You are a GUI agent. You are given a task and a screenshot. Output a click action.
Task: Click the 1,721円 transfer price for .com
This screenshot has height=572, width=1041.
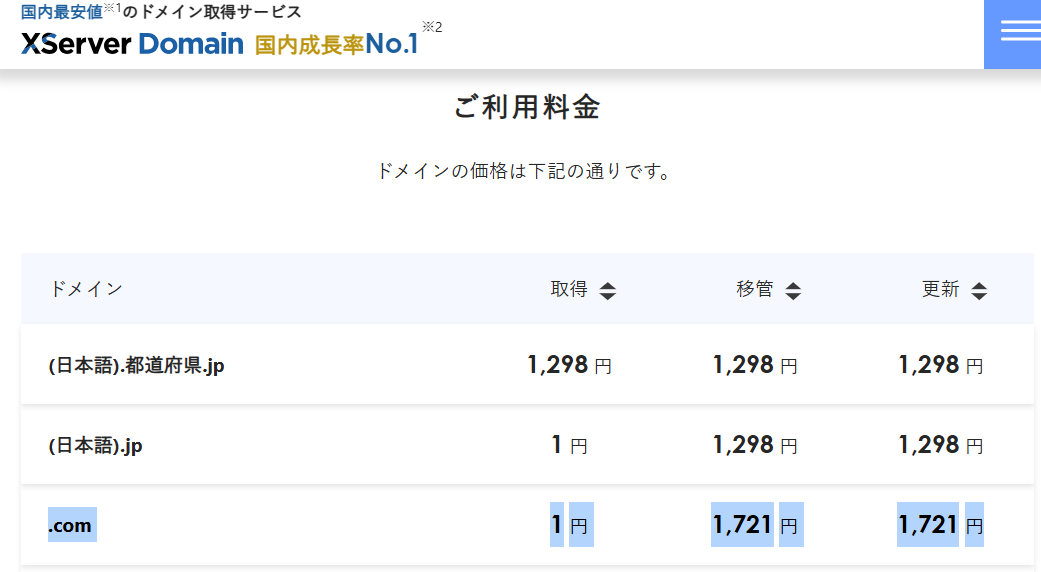755,525
